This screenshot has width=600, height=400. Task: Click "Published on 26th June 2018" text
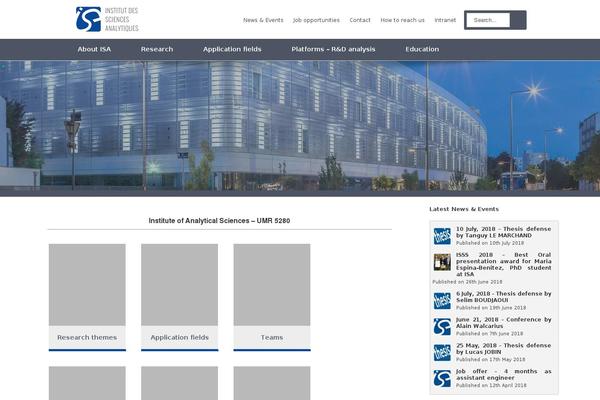[x=467, y=282]
